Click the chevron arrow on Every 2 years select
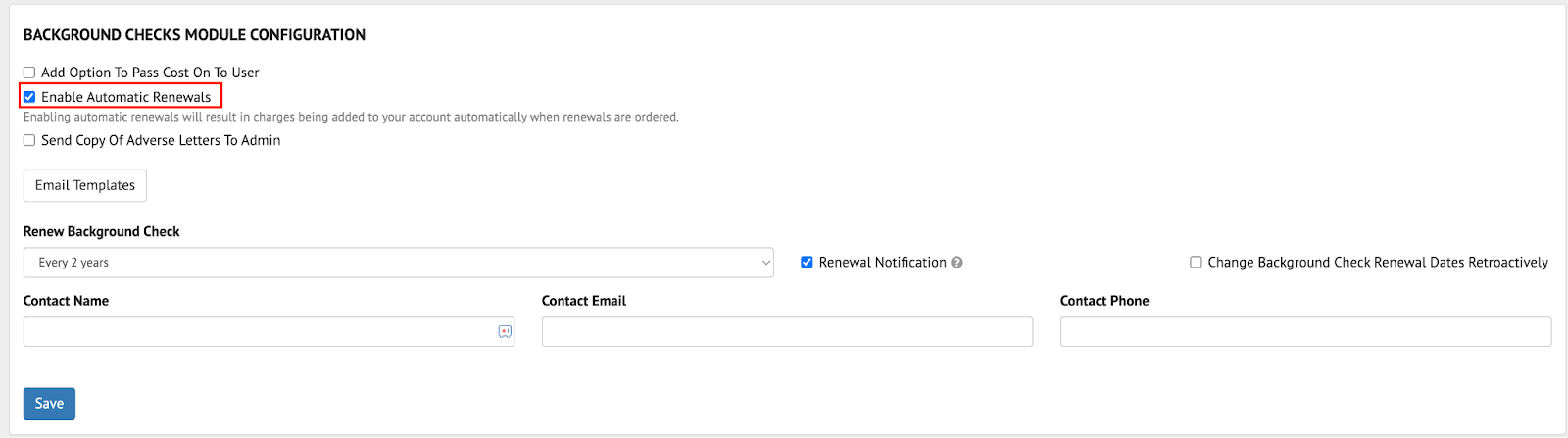The image size is (1568, 438). (x=765, y=263)
